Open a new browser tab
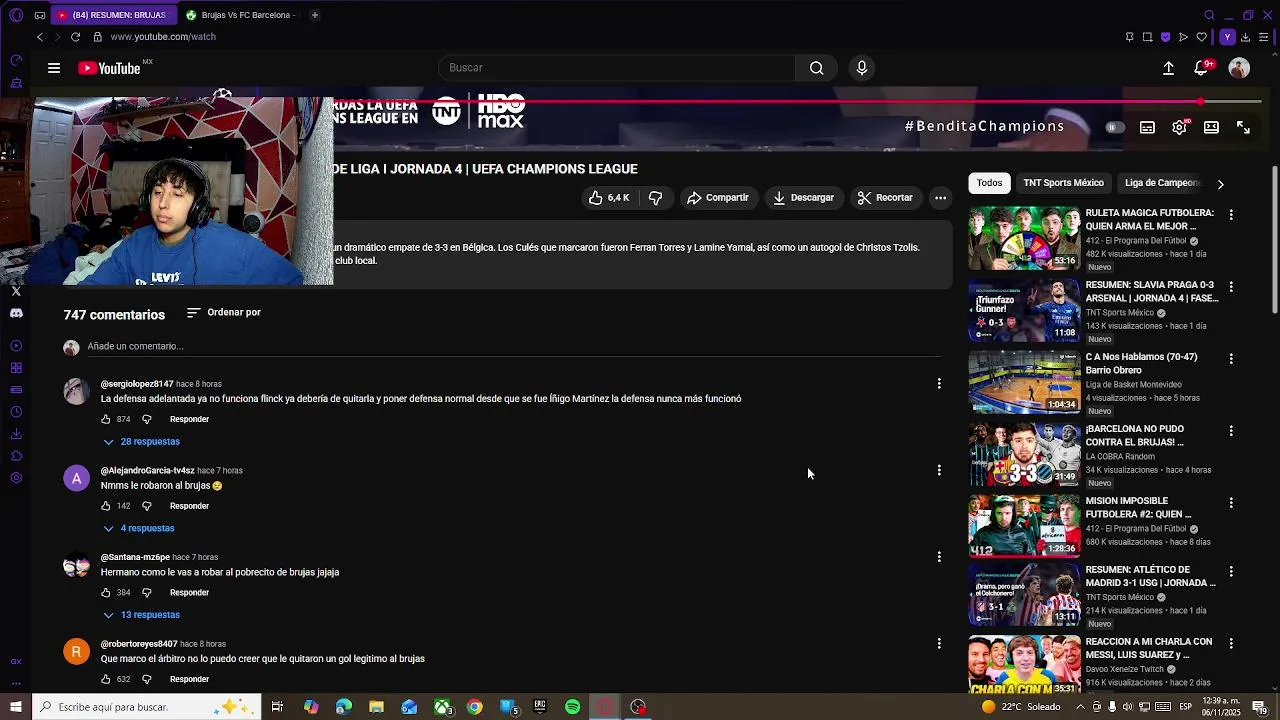 [314, 15]
